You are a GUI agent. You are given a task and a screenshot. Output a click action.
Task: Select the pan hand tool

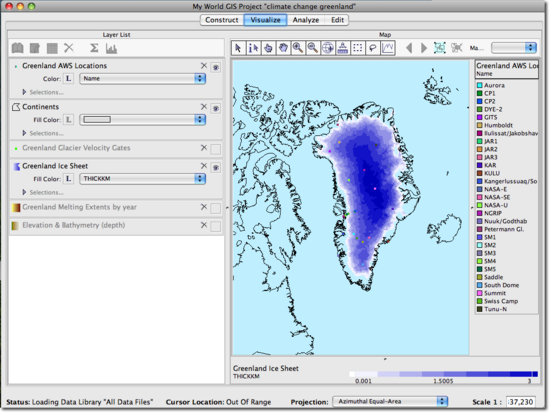click(x=283, y=48)
